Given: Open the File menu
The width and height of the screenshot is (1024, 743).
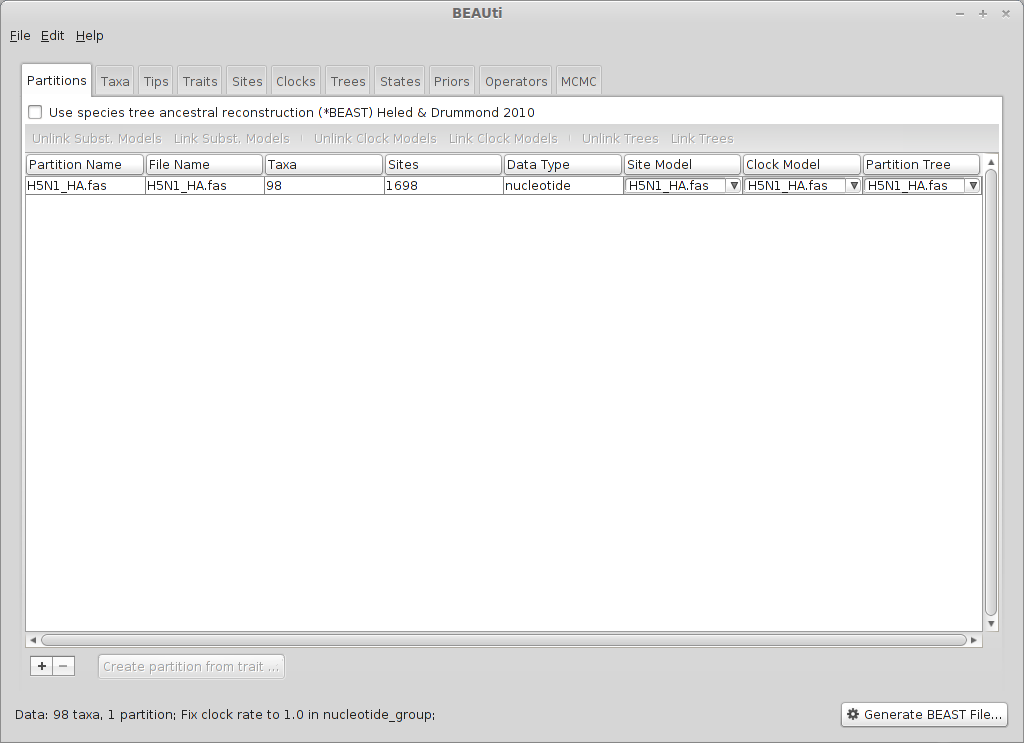Looking at the screenshot, I should (x=20, y=36).
